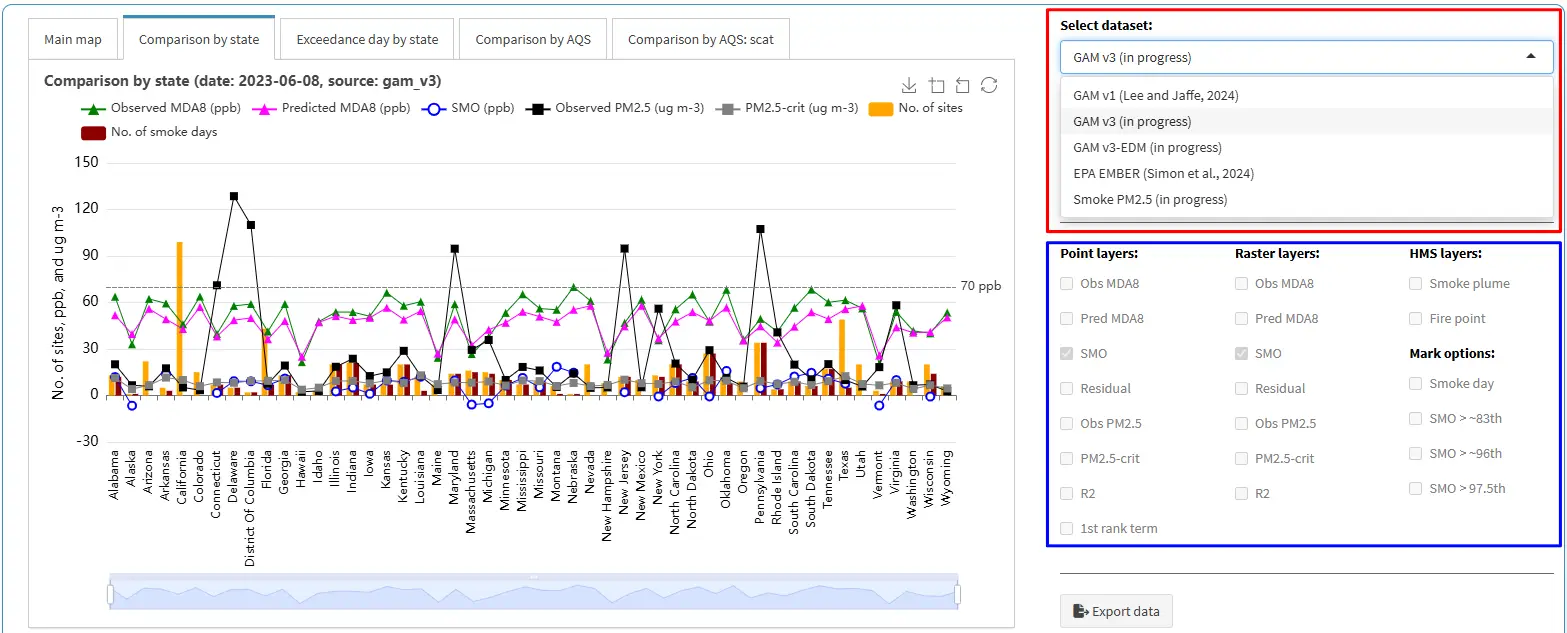This screenshot has height=633, width=1567.
Task: Check the Fire point checkbox
Action: tap(1416, 319)
